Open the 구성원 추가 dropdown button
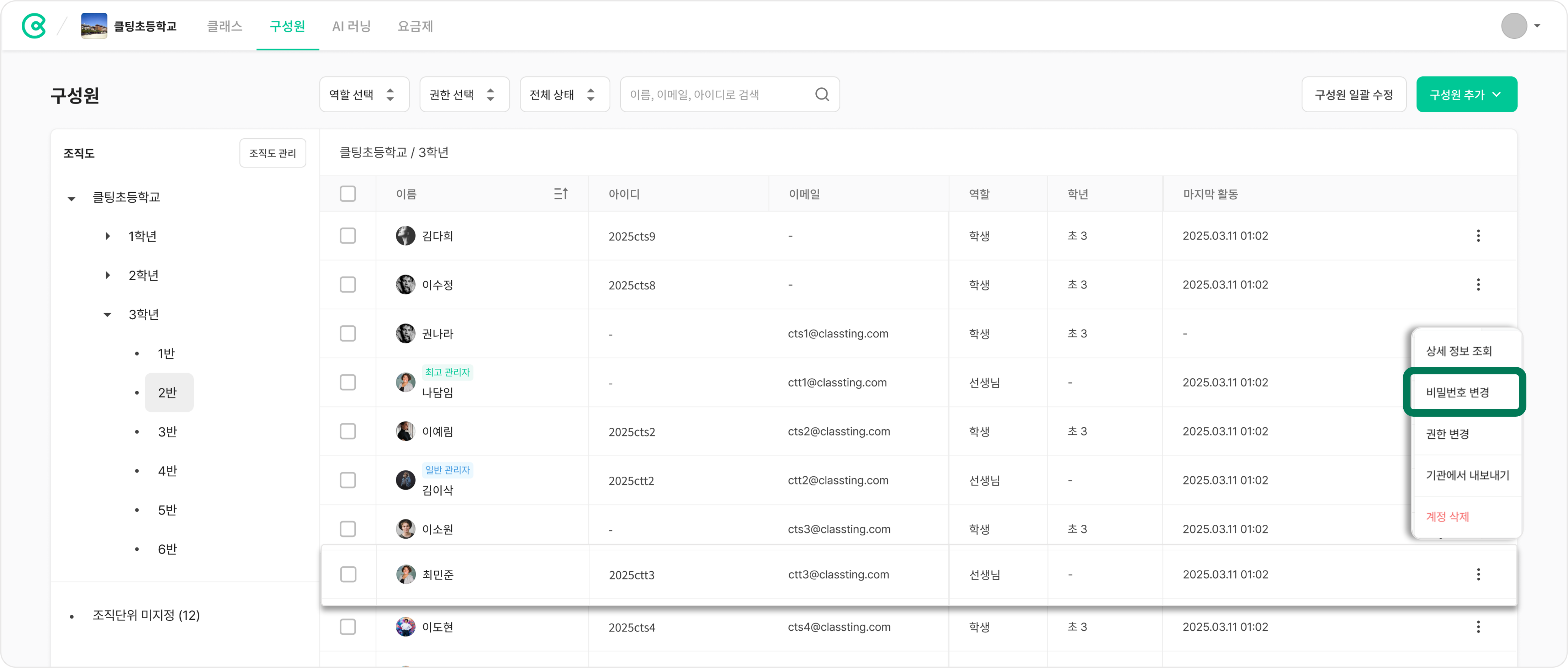 click(1466, 94)
